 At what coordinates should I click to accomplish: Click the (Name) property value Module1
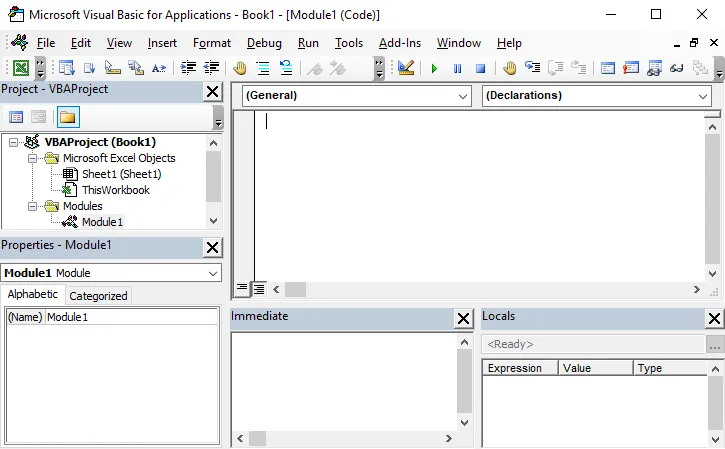(132, 317)
